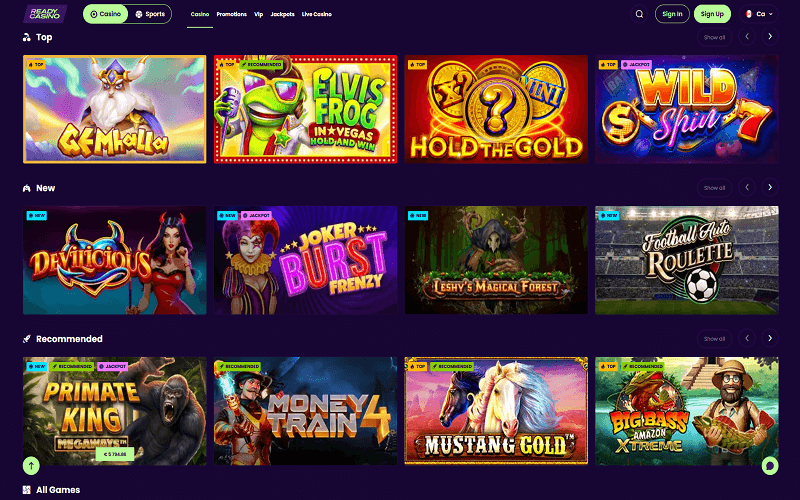800x500 pixels.
Task: Open the Jackpots menu item
Action: [x=283, y=14]
